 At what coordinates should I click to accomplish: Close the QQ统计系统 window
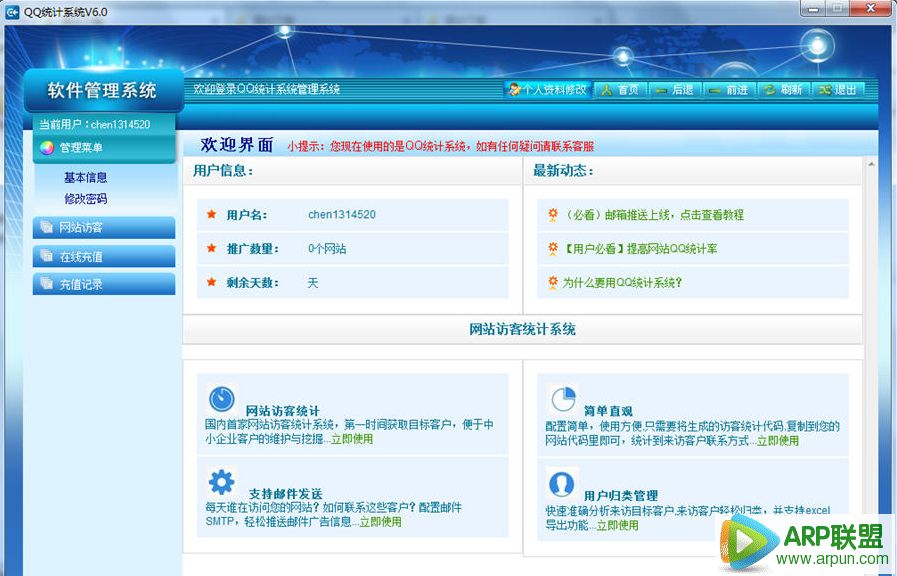coord(870,8)
